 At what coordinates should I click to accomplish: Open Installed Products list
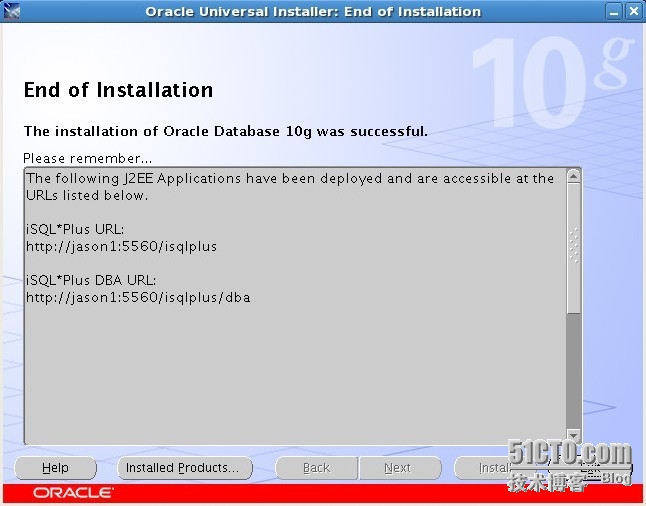pyautogui.click(x=185, y=468)
